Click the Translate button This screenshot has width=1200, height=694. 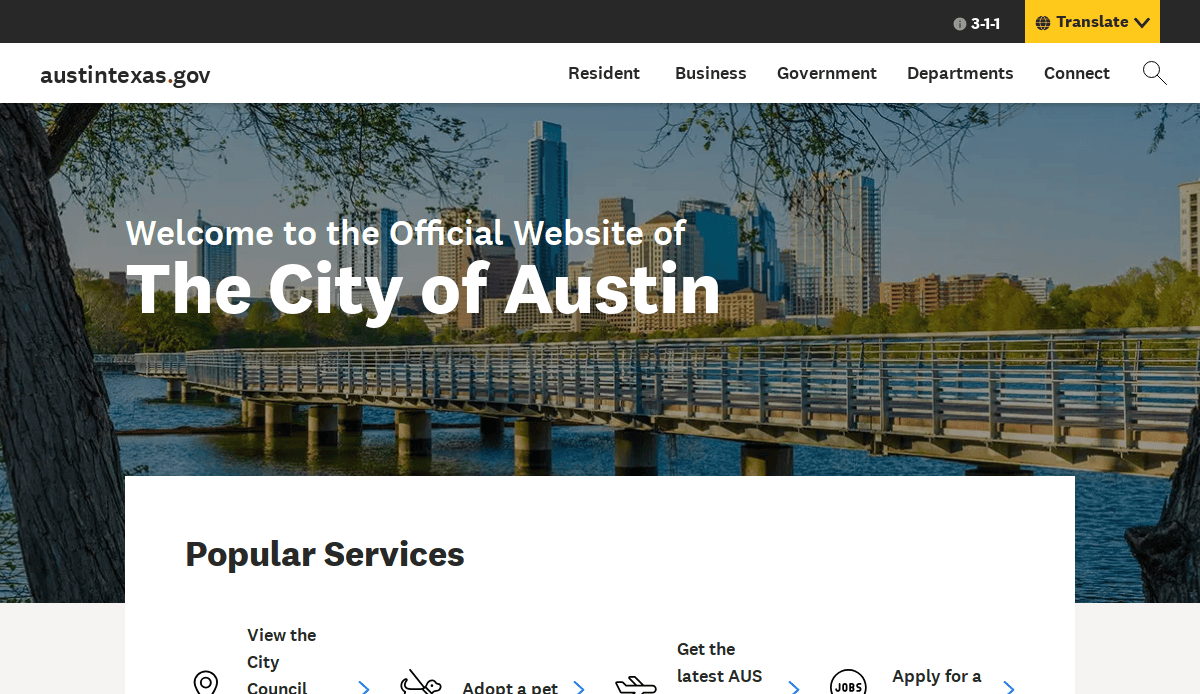pos(1092,22)
